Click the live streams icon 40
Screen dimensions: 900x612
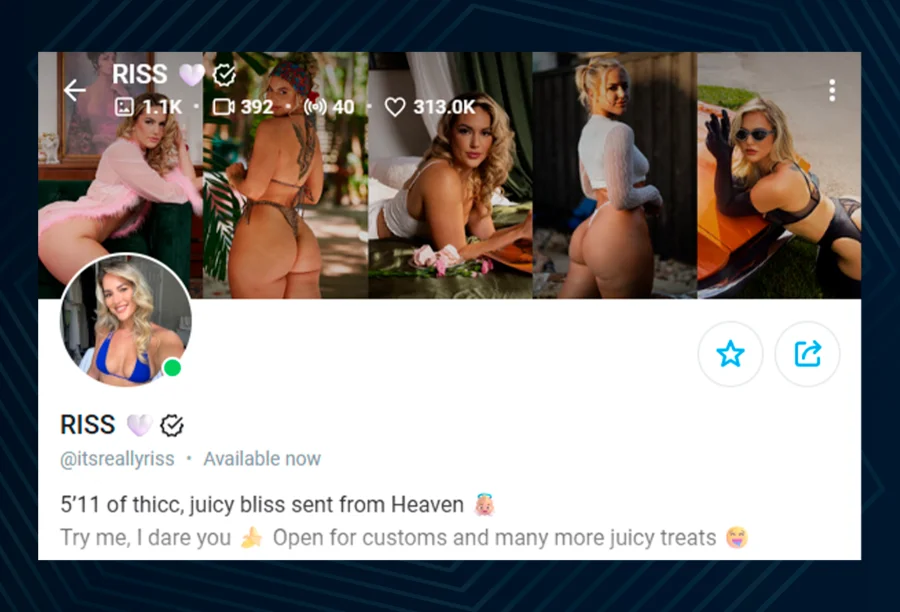(315, 107)
